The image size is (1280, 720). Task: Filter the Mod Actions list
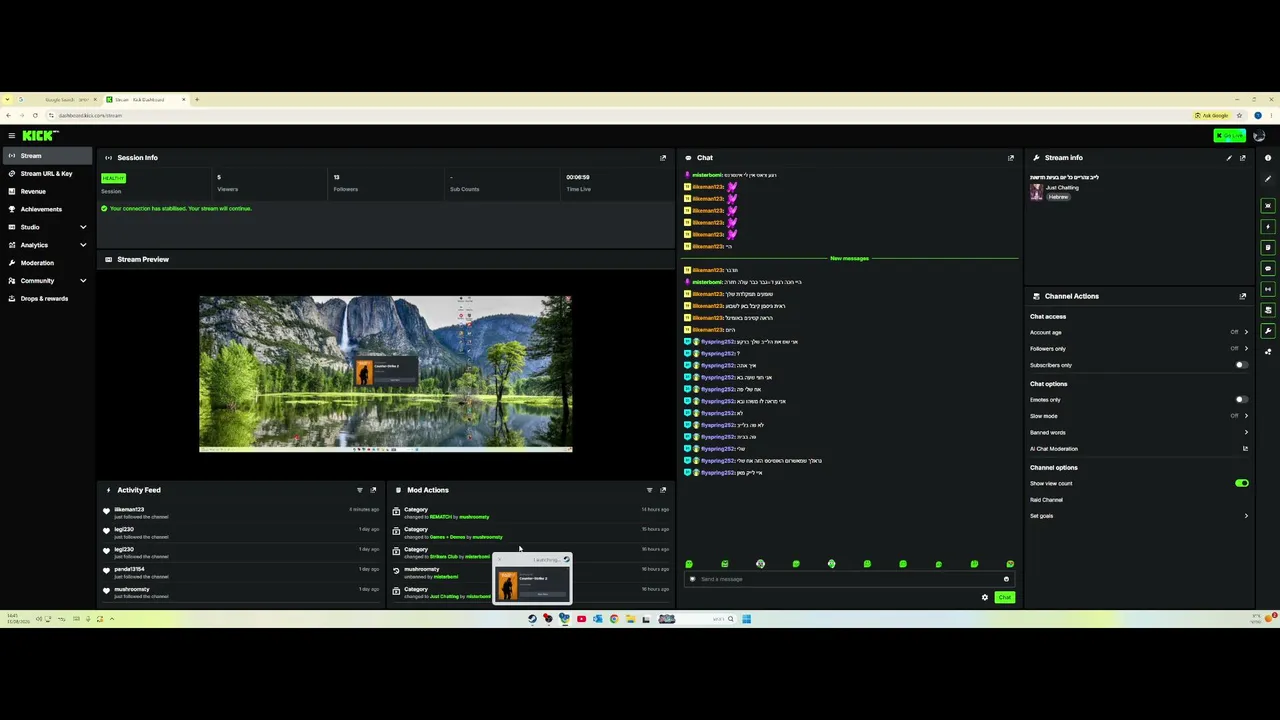pyautogui.click(x=649, y=490)
